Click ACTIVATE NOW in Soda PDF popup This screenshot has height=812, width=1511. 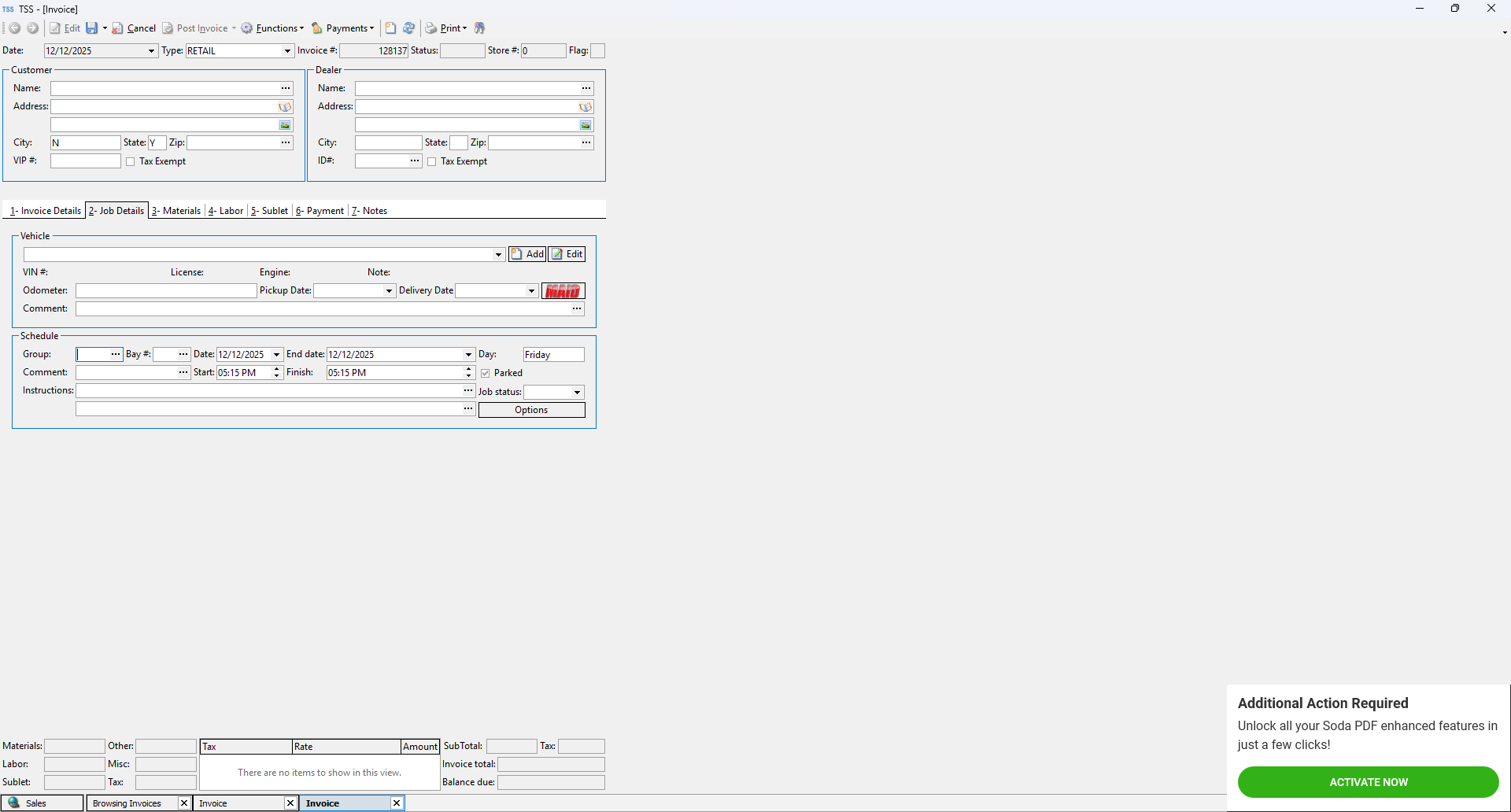point(1368,782)
